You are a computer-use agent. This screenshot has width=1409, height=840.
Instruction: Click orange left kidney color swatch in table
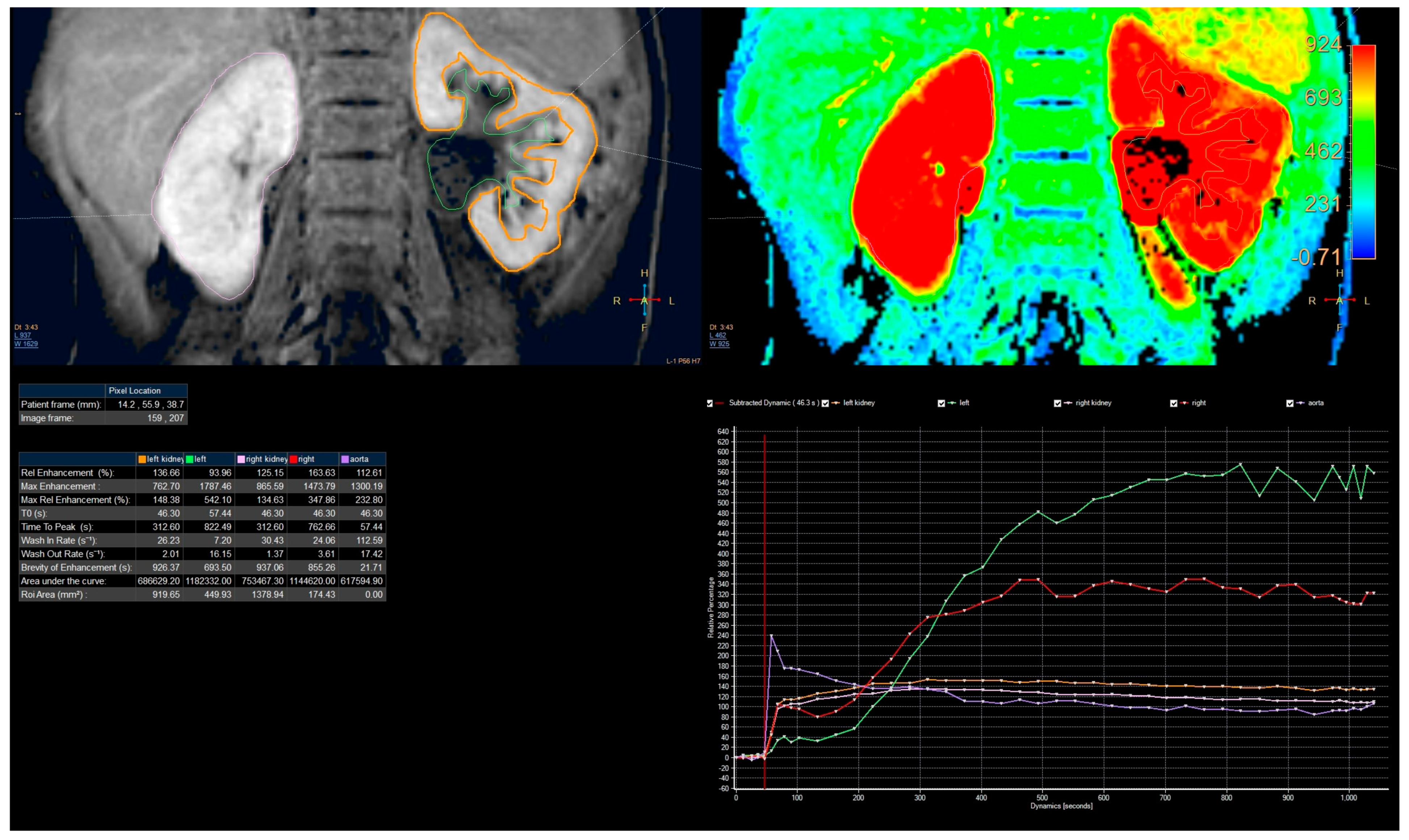142,459
